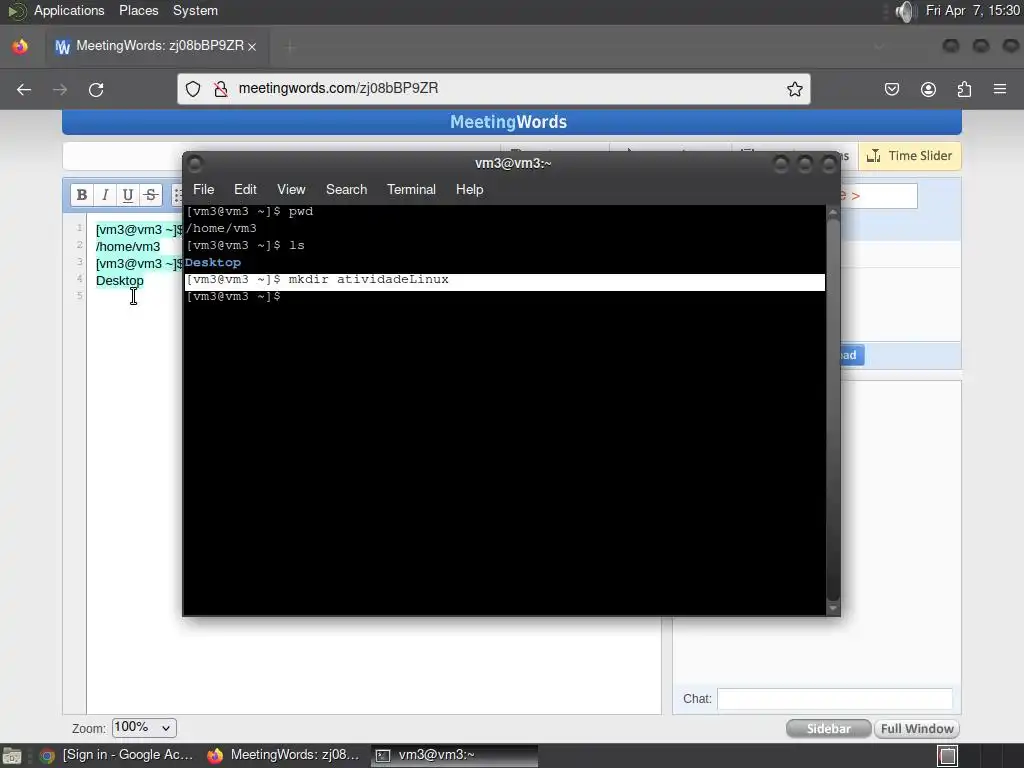The image size is (1024, 768).
Task: Open the Applications menu
Action: tap(69, 11)
